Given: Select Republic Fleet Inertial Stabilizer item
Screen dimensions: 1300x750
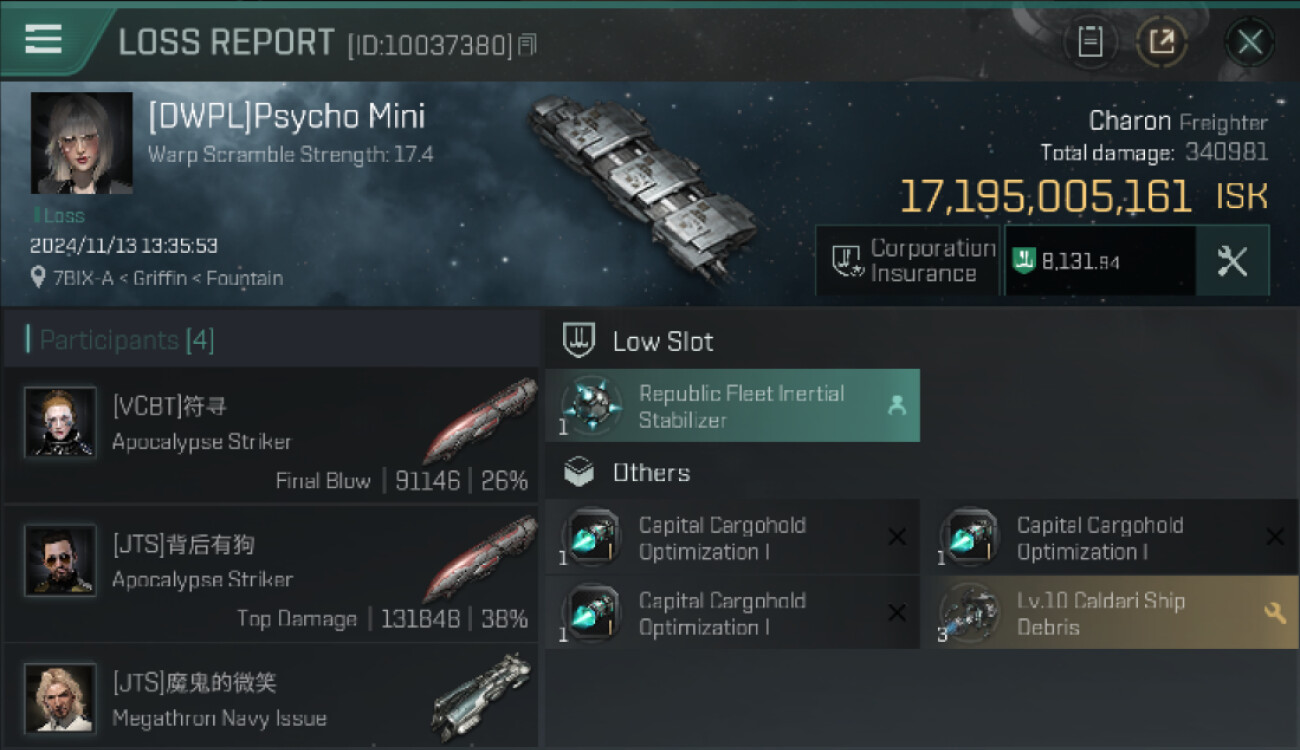Looking at the screenshot, I should [x=732, y=406].
